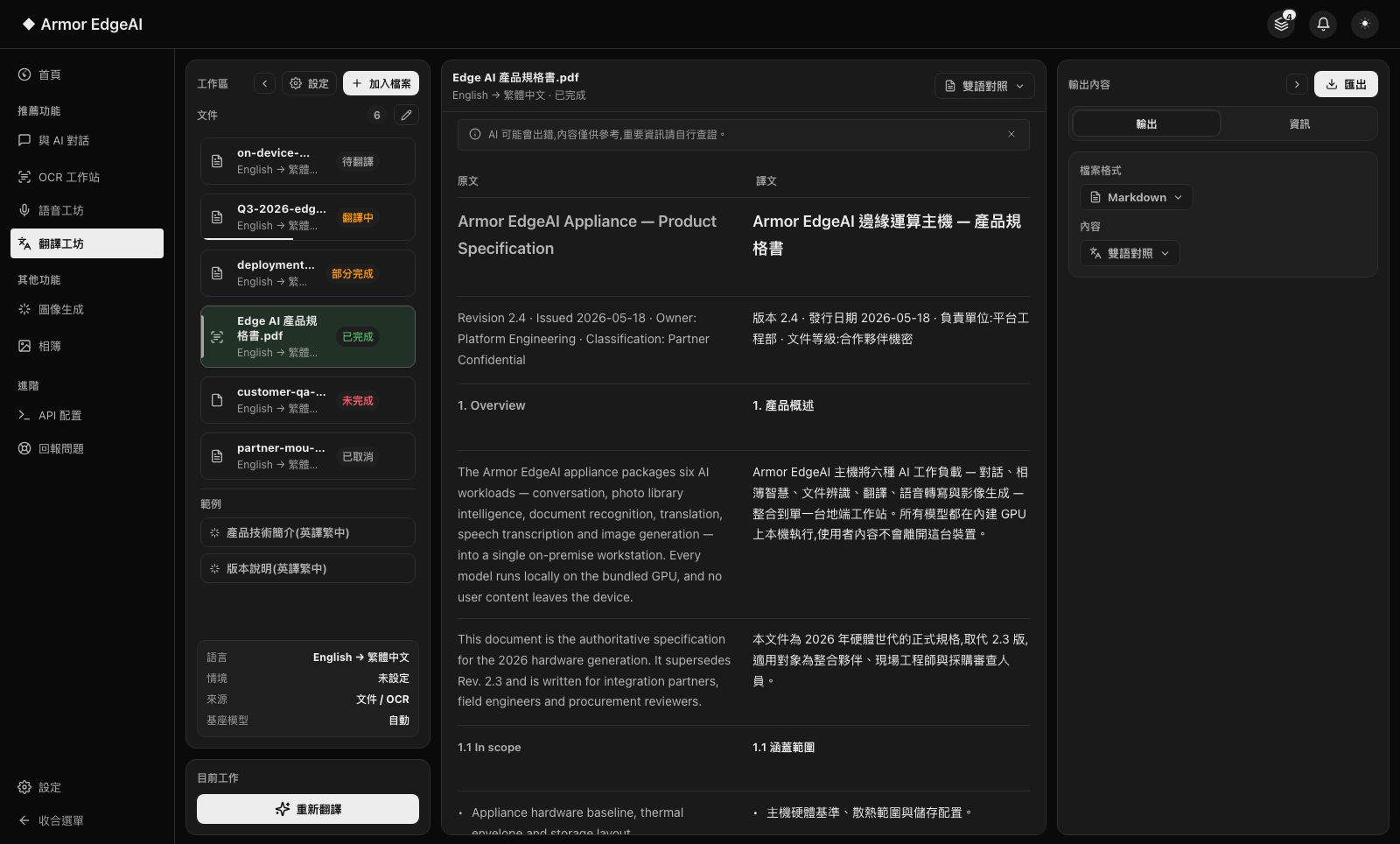The image size is (1400, 844).
Task: Click the 基座模型 自動 setting
Action: coord(308,720)
